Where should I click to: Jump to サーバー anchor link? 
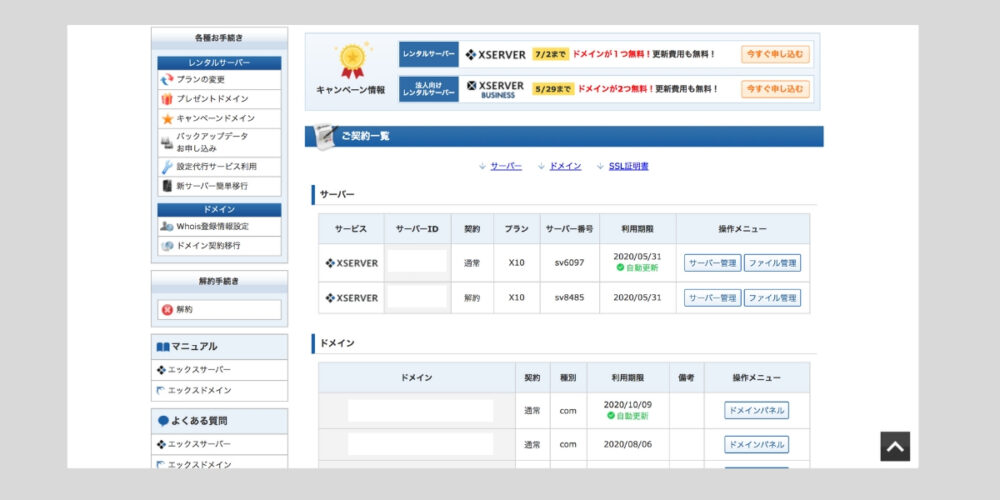506,166
